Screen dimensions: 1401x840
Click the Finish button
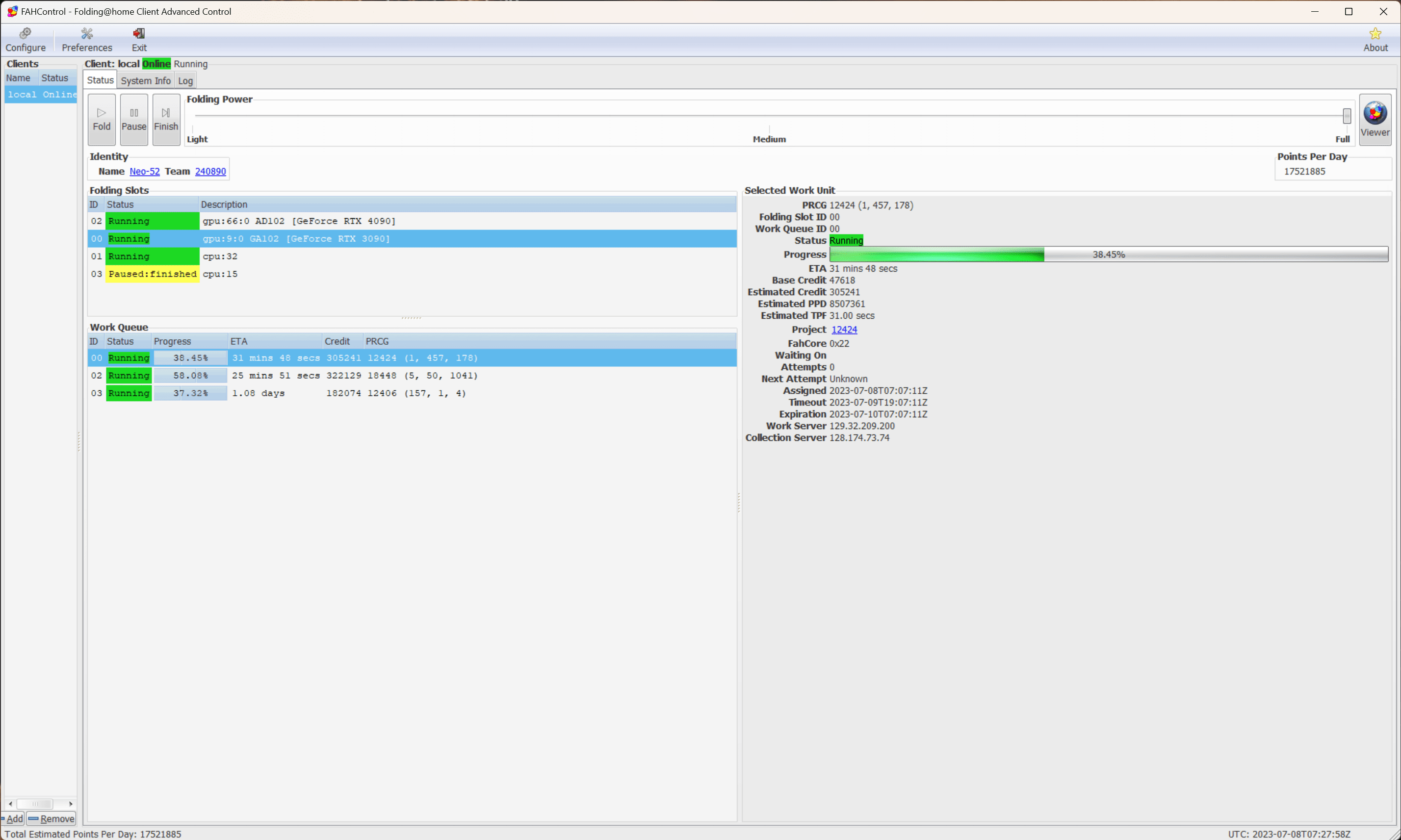166,120
